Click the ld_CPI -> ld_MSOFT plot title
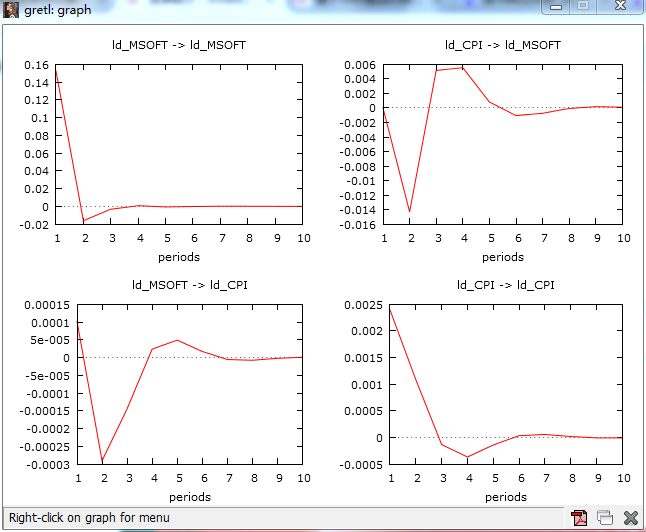 [503, 45]
